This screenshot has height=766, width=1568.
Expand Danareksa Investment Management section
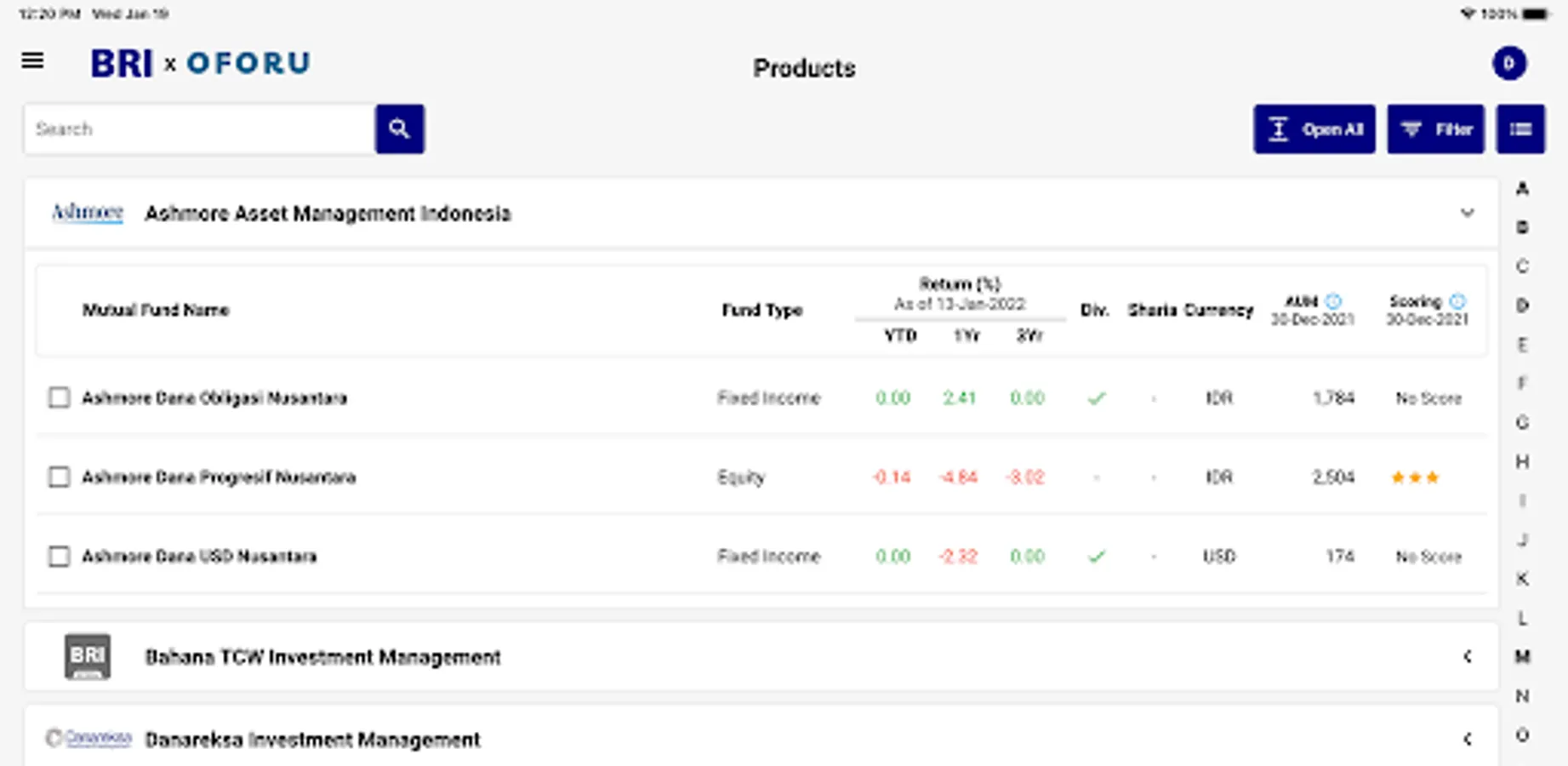(x=1467, y=739)
